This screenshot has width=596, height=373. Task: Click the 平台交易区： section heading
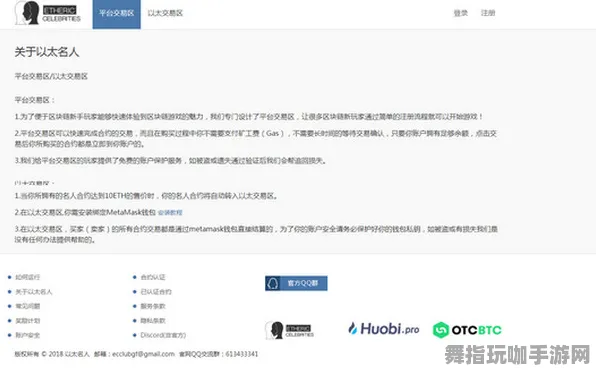tap(35, 100)
